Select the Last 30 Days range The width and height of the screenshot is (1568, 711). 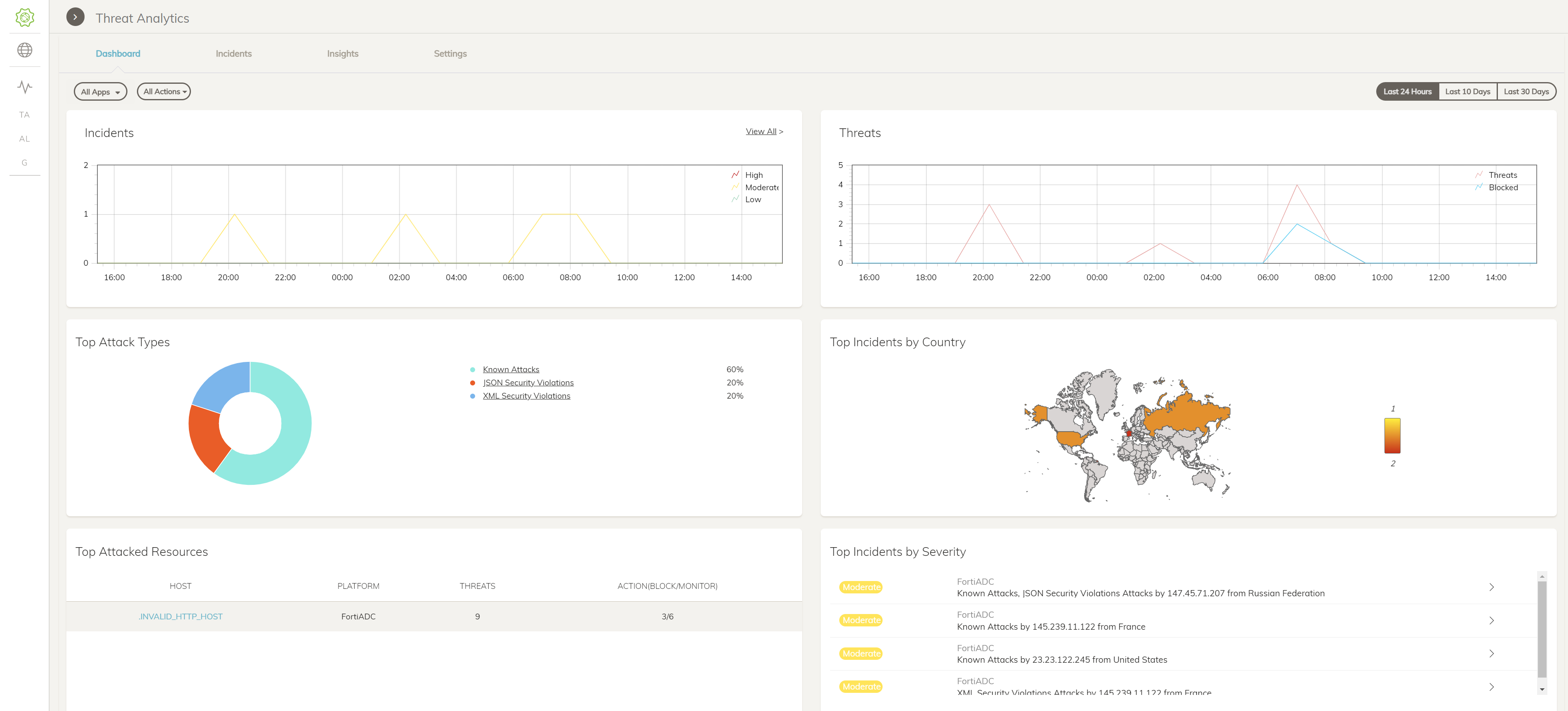(1526, 91)
